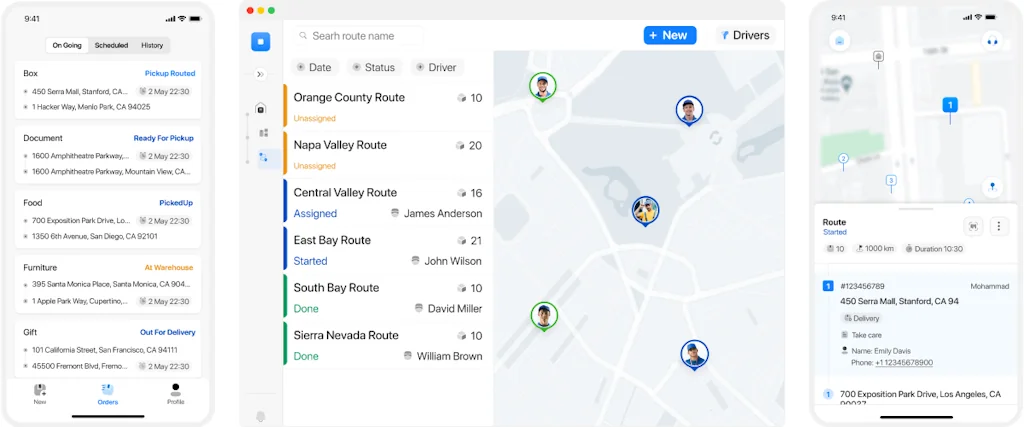Viewport: 1024px width, 427px height.
Task: Open the Date filter dropdown
Action: (314, 67)
